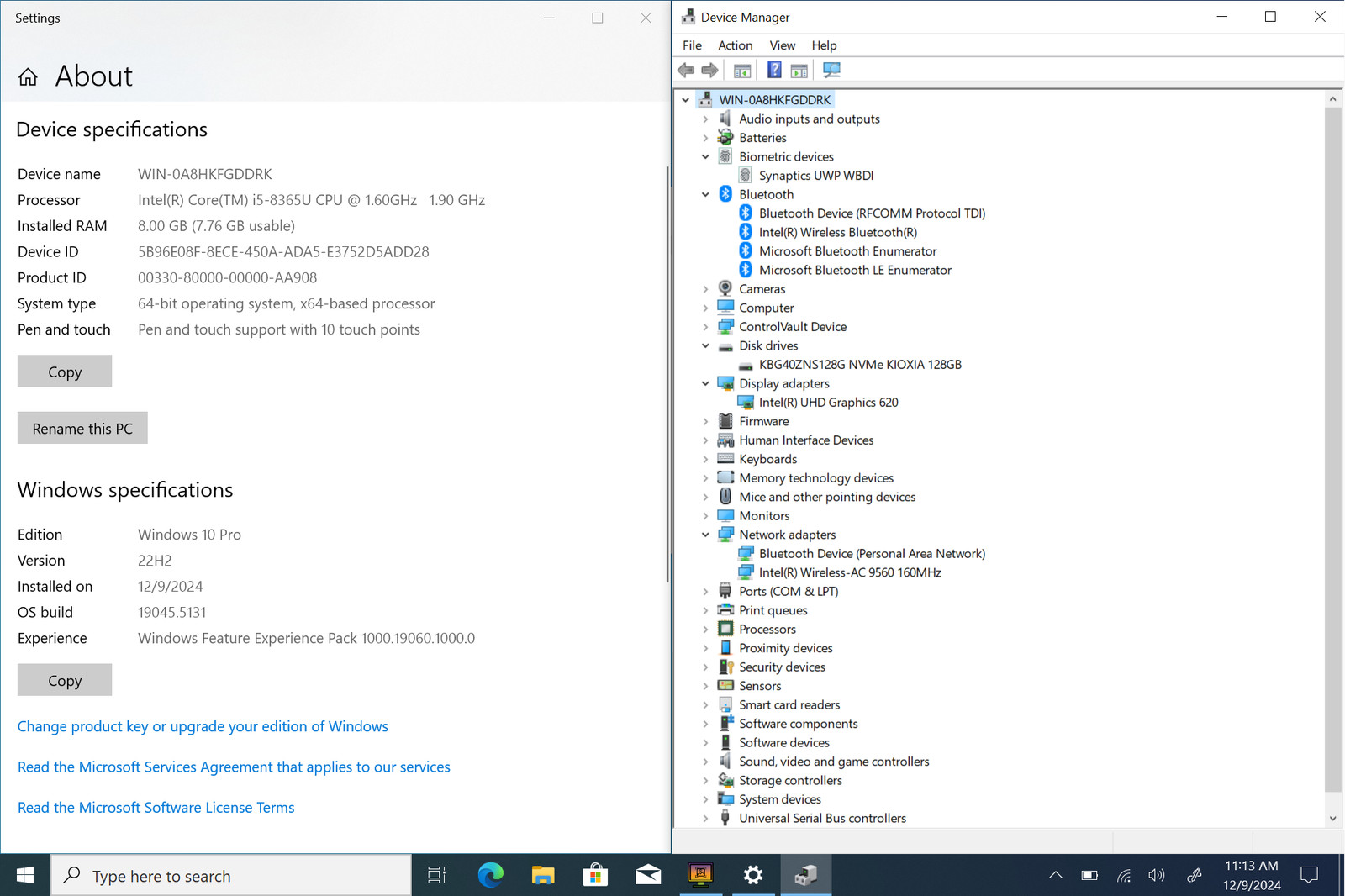This screenshot has height=896, width=1345.
Task: Select Intel(R) Wireless-AC 9560 160MHz adapter
Action: click(x=850, y=573)
